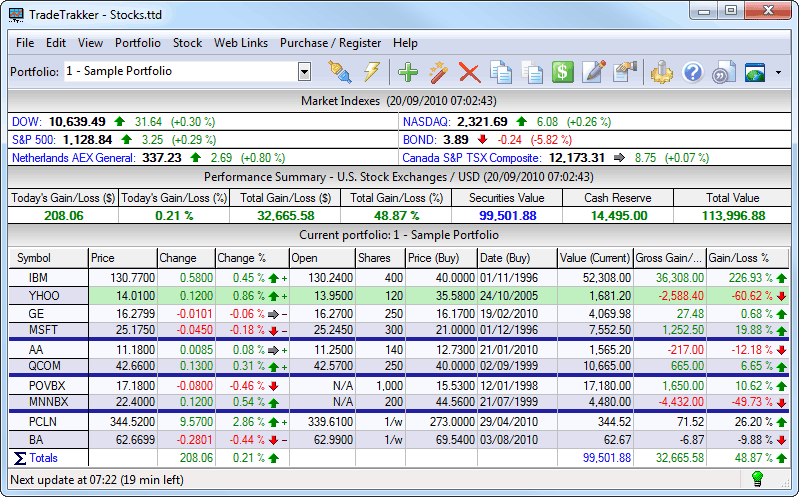Screen dimensions: 799x497
Task: Open the Edit menu
Action: point(56,43)
